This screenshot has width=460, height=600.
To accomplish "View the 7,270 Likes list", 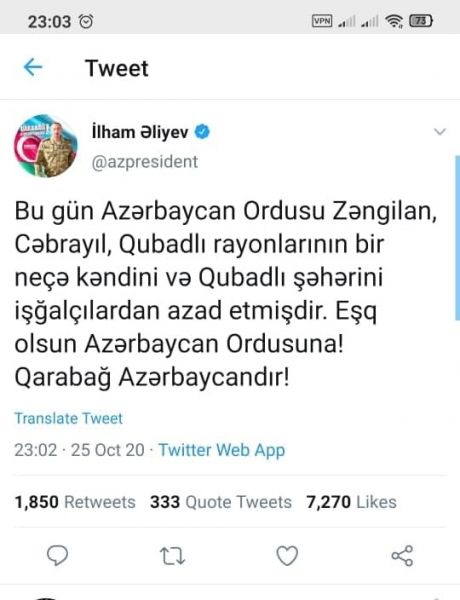I will click(x=351, y=502).
